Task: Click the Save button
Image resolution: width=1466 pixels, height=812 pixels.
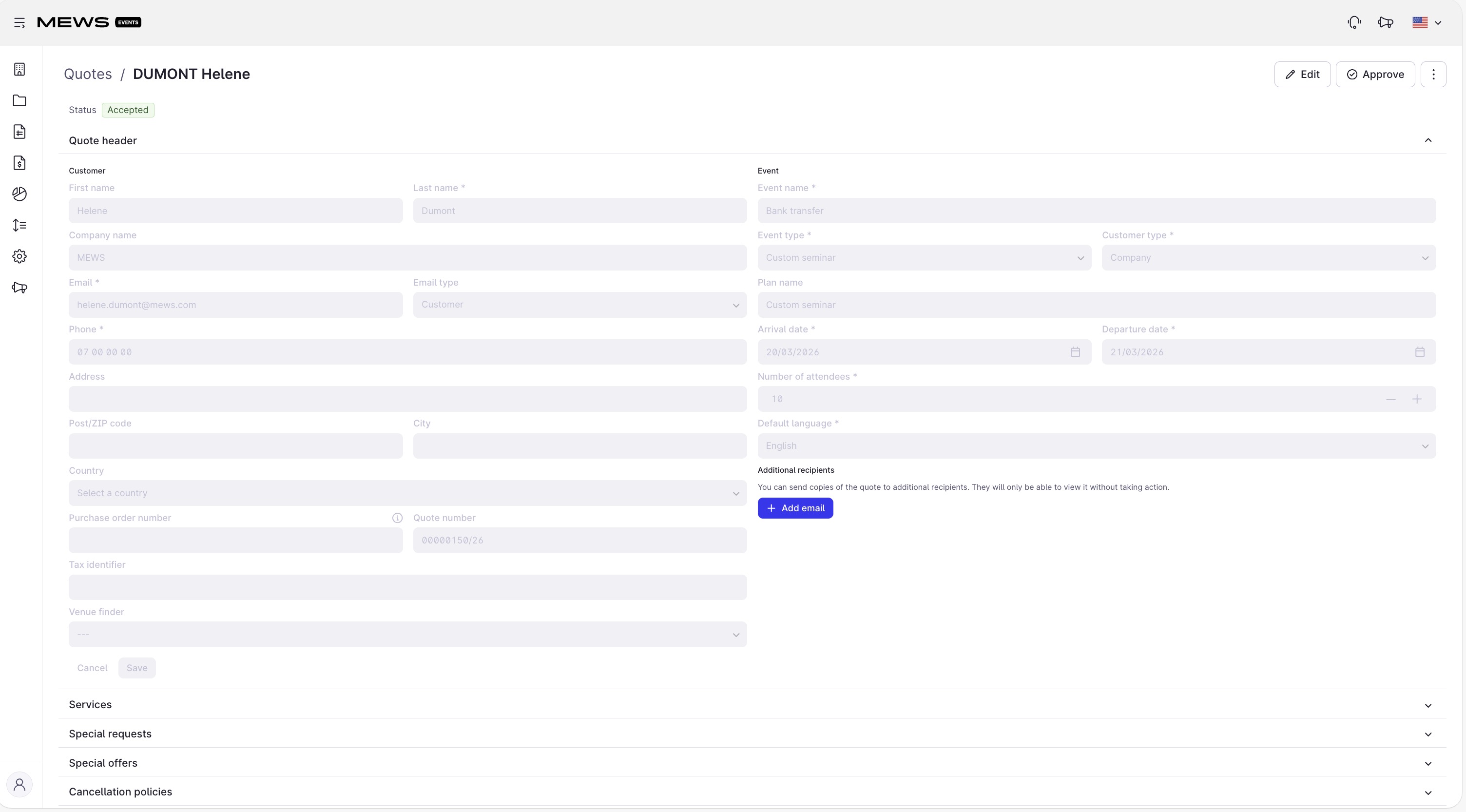Action: coord(137,668)
